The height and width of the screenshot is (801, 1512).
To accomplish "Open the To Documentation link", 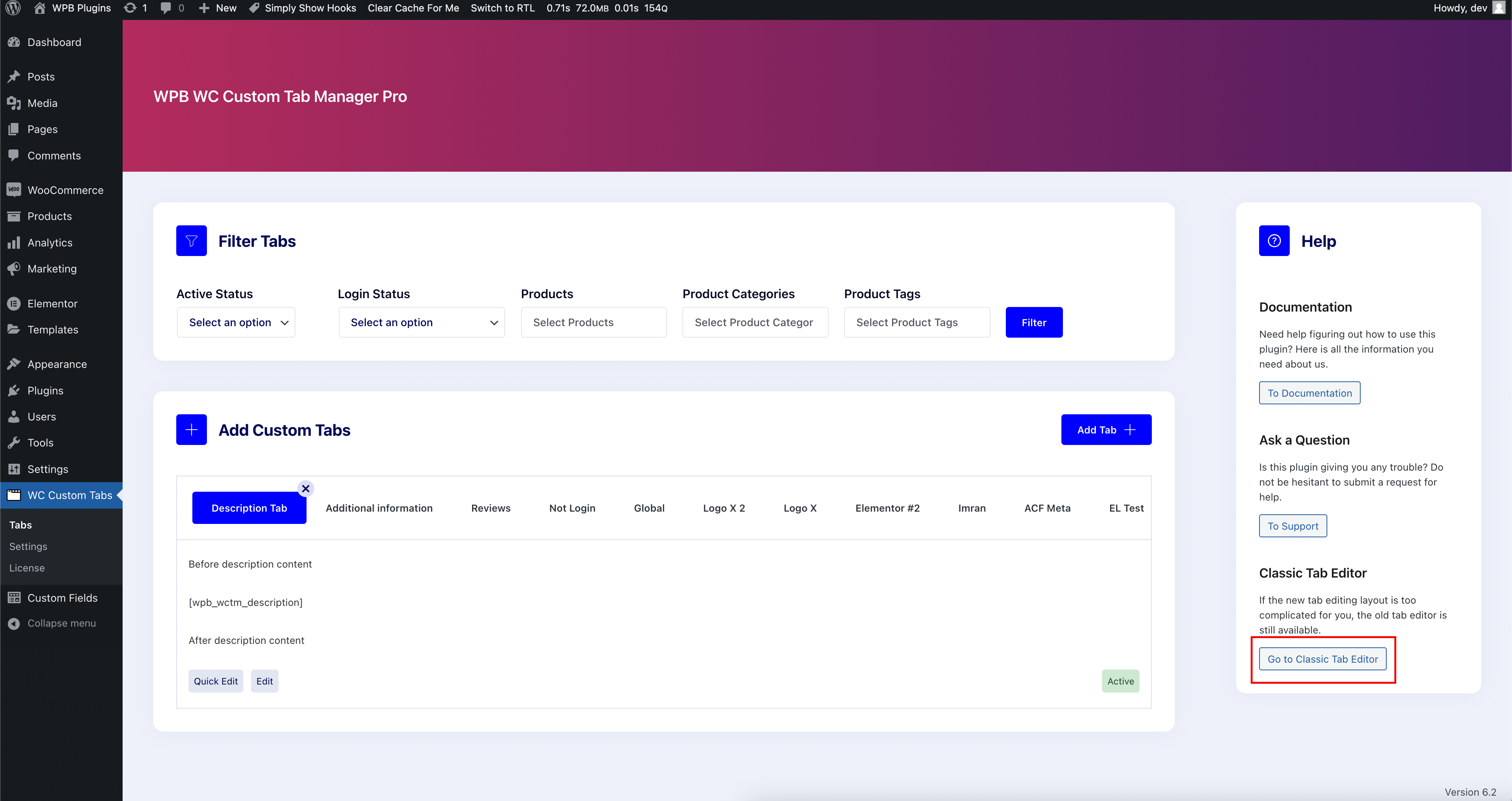I will pos(1310,393).
